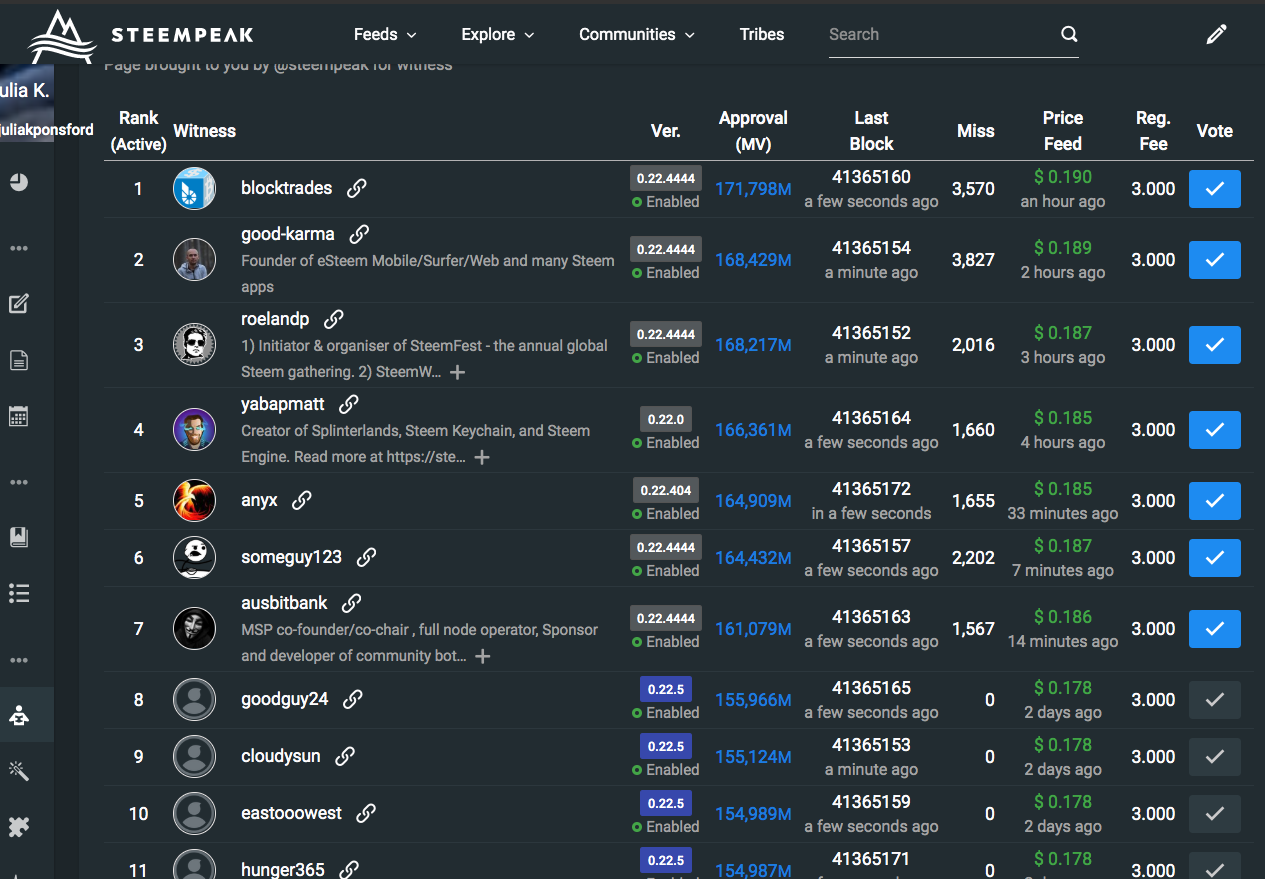This screenshot has height=879, width=1265.
Task: Open good-karma witness profile name
Action: tap(287, 234)
